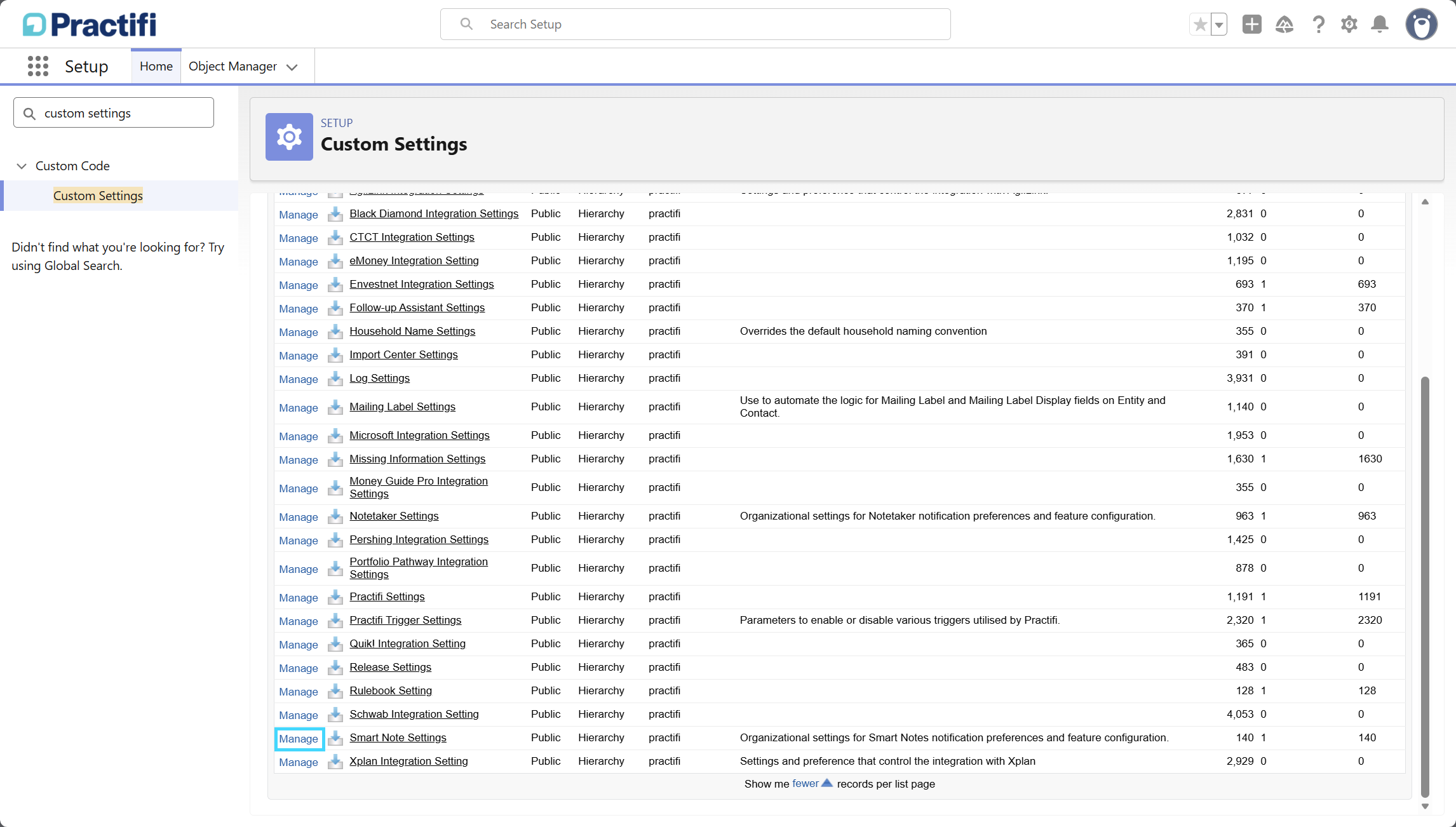
Task: Click the download icon for Release Settings
Action: [x=335, y=668]
